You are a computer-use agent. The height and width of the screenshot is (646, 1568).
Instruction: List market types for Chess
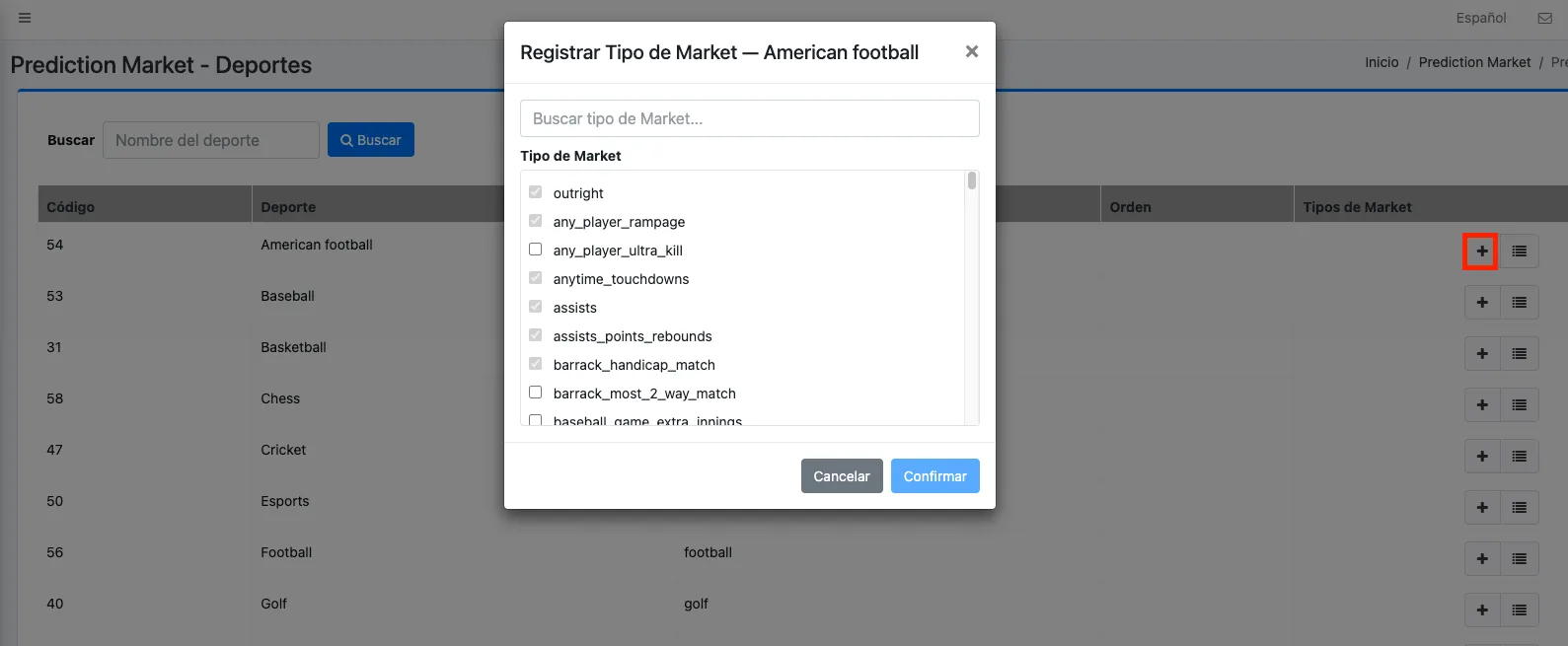point(1520,405)
